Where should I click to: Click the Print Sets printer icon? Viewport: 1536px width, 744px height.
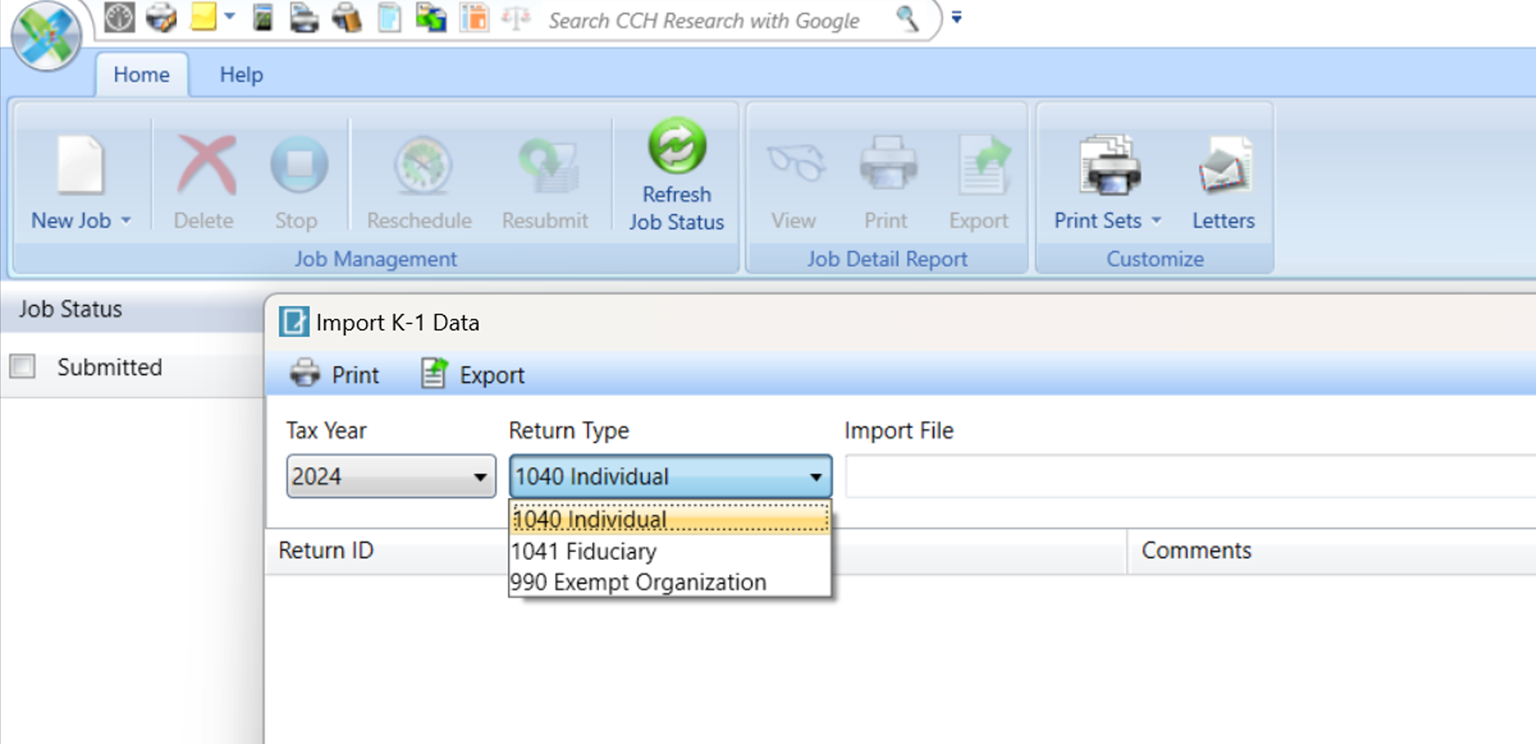click(1108, 166)
